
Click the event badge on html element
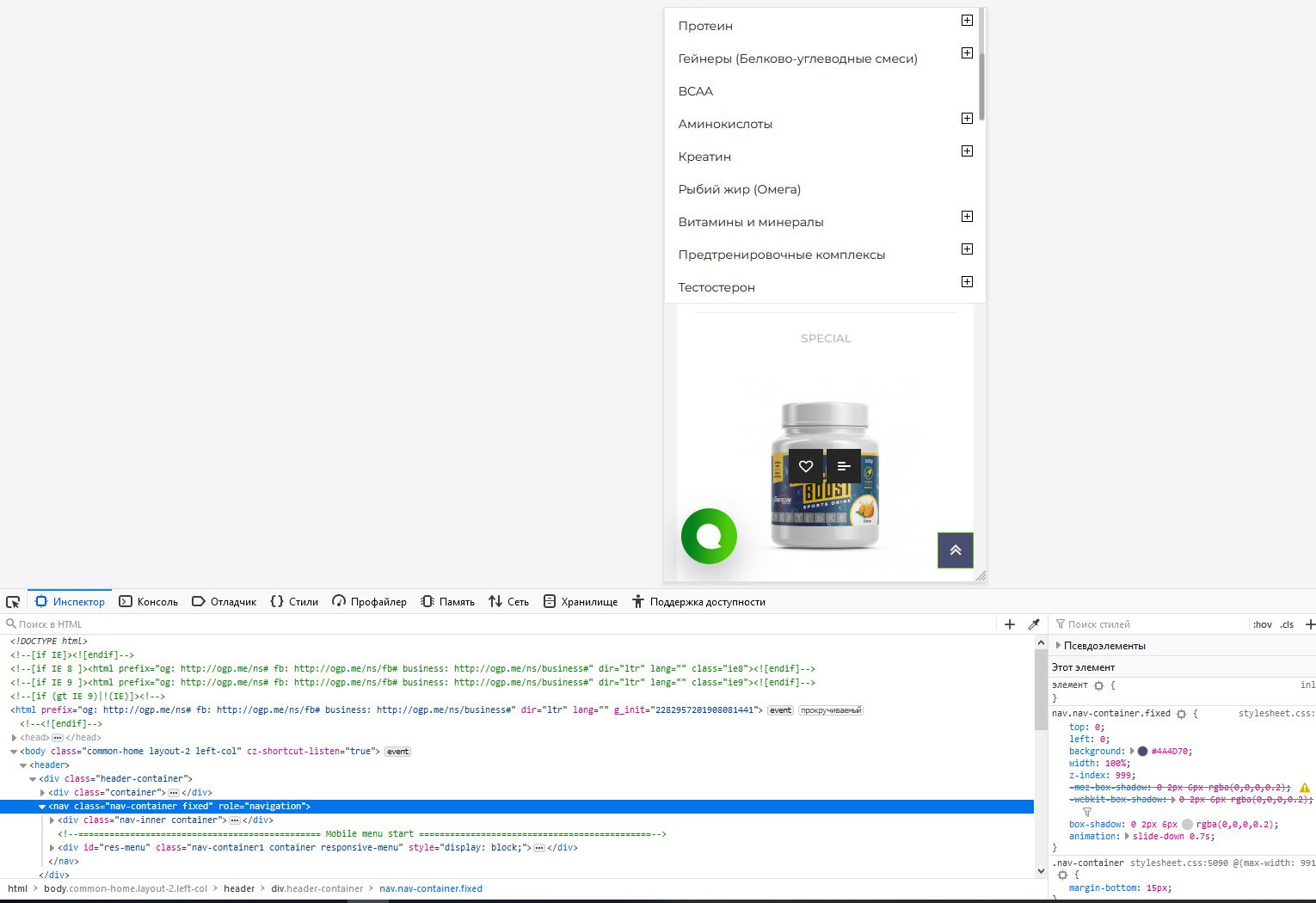(780, 710)
